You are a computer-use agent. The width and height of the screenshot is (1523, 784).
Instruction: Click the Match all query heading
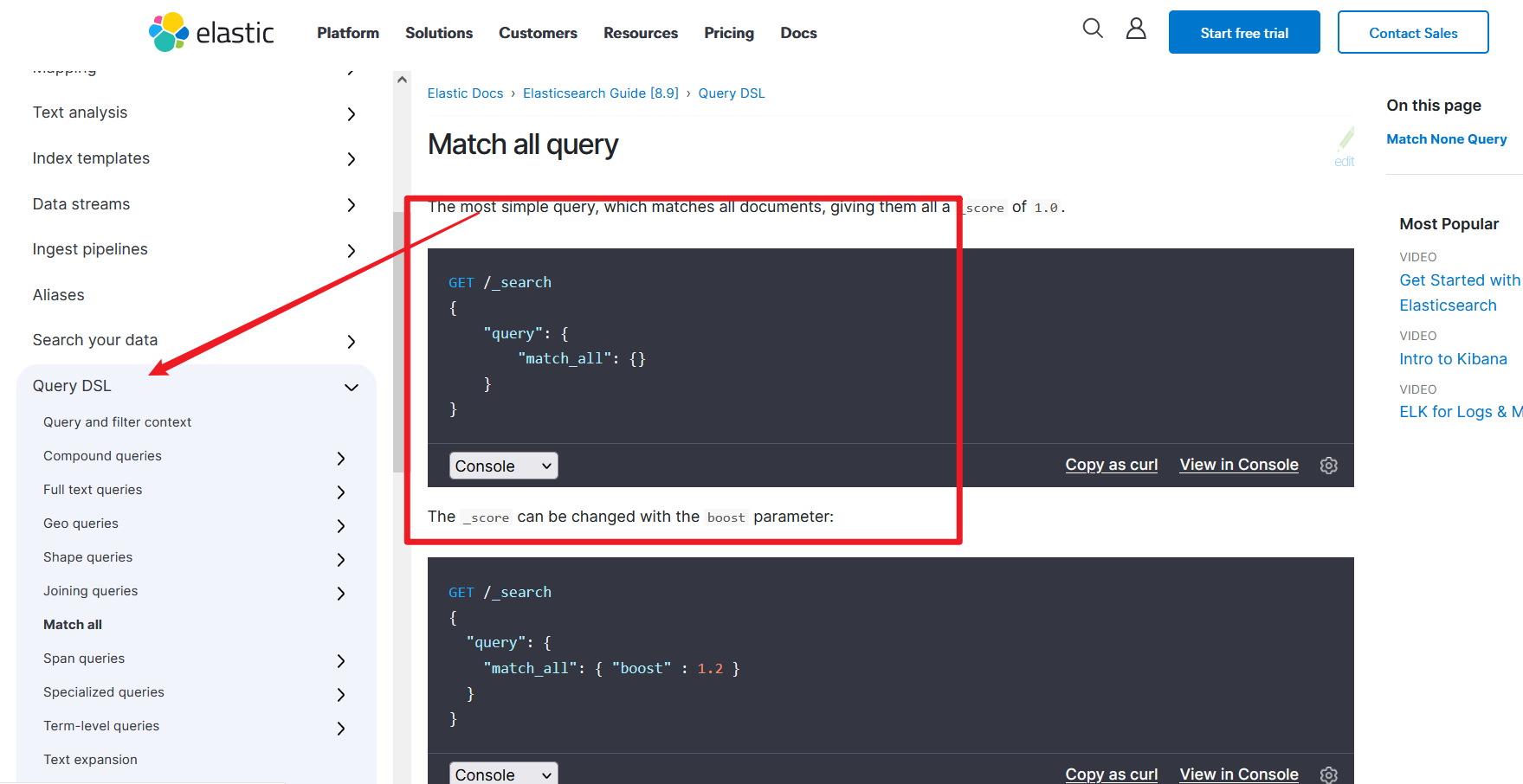[523, 145]
